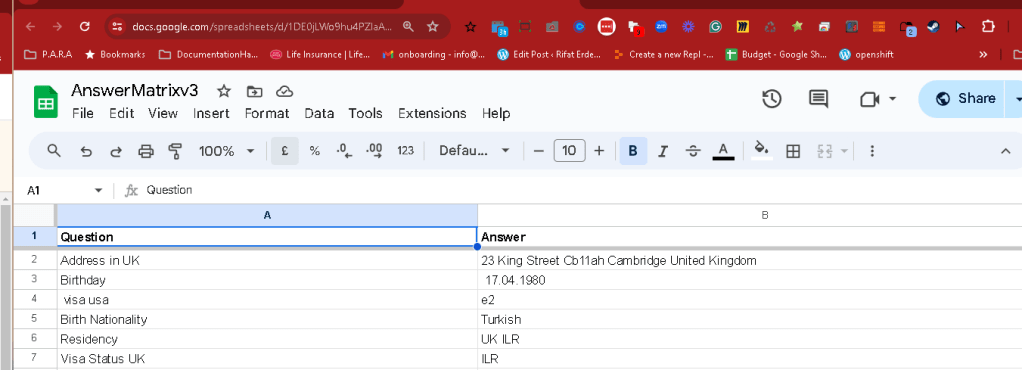Edit the font size field
Screen dimensions: 1022x370
(569, 151)
